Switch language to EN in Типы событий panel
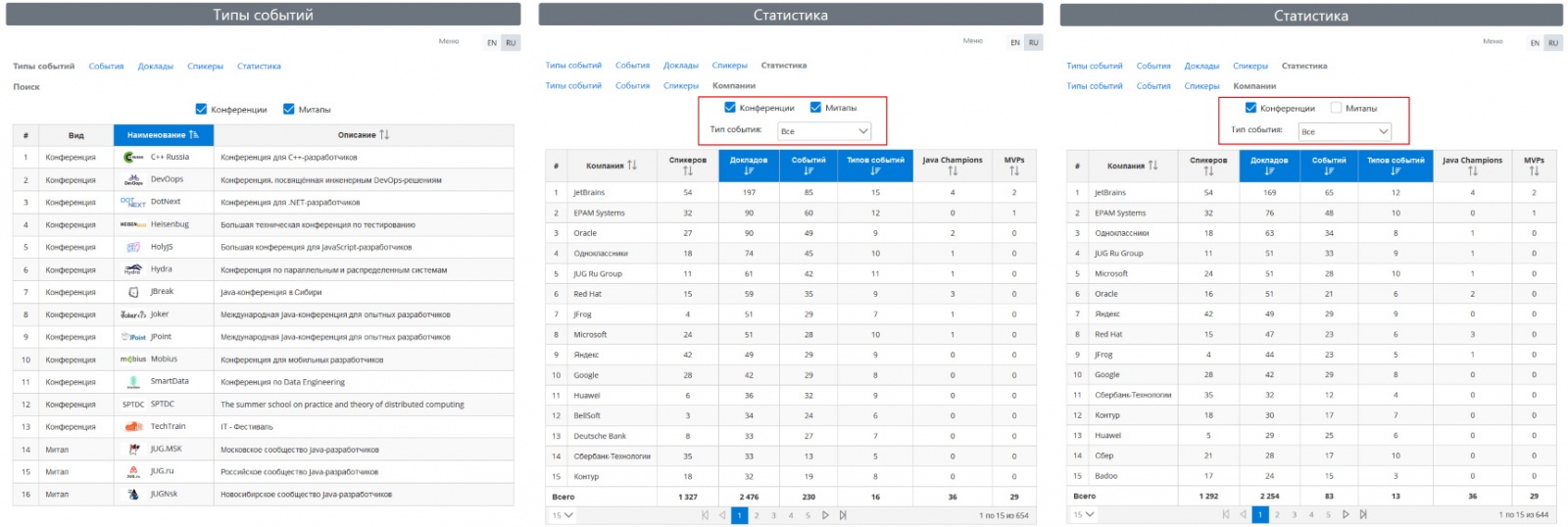Image resolution: width=1568 pixels, height=527 pixels. point(492,42)
